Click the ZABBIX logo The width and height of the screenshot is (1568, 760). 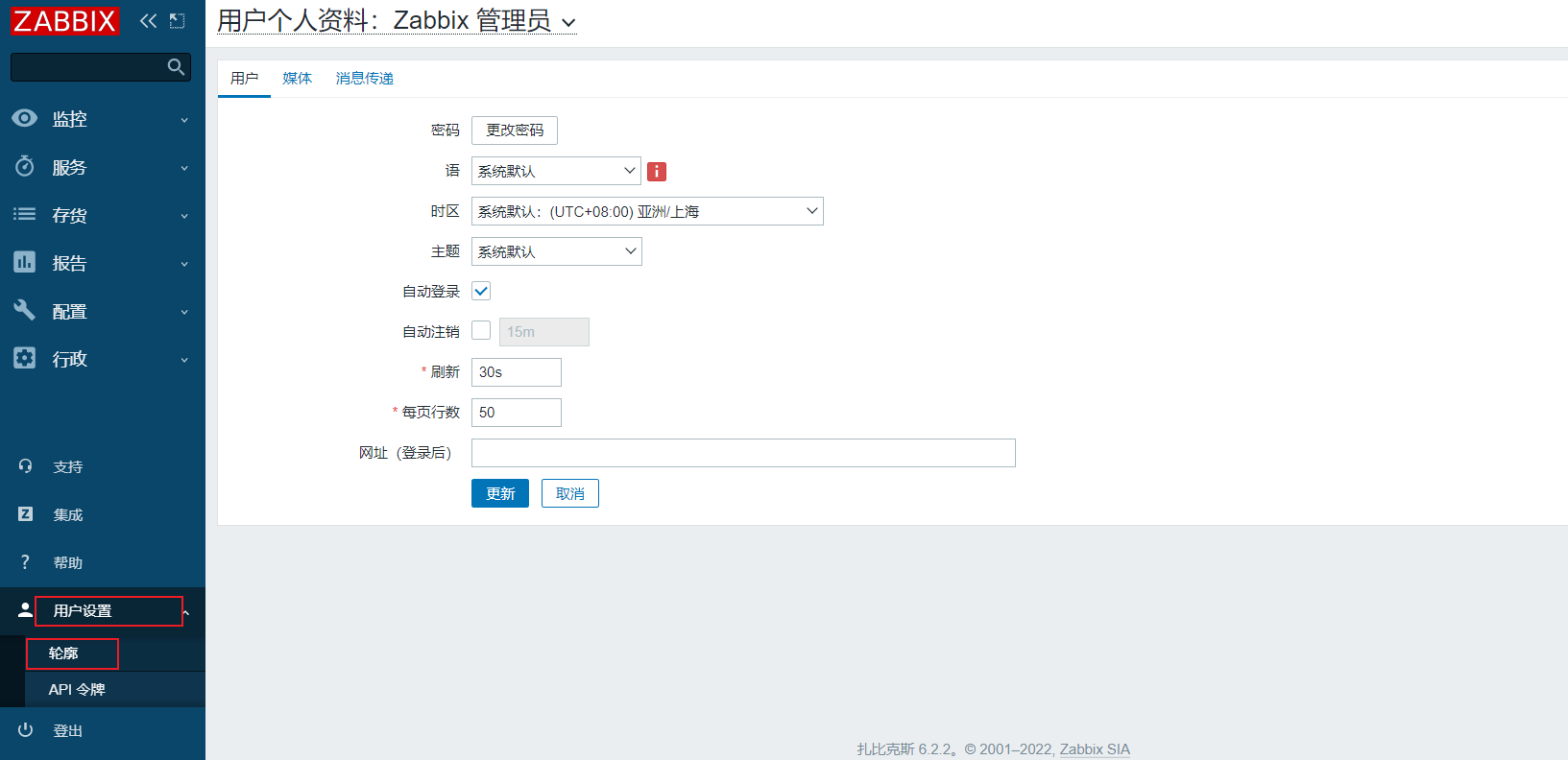65,21
